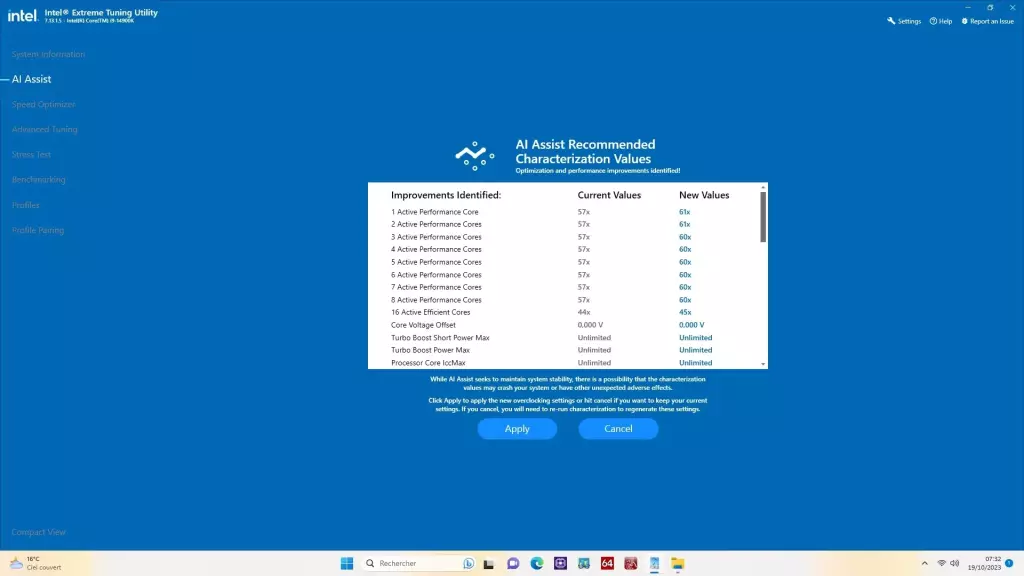Viewport: 1024px width, 576px height.
Task: Select AI Assist in the sidebar
Action: coord(31,79)
